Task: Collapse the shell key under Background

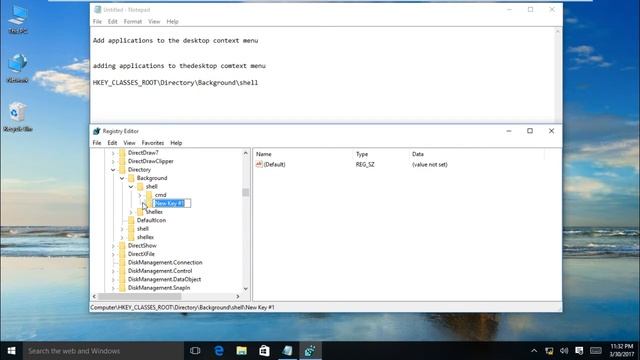Action: coord(131,187)
